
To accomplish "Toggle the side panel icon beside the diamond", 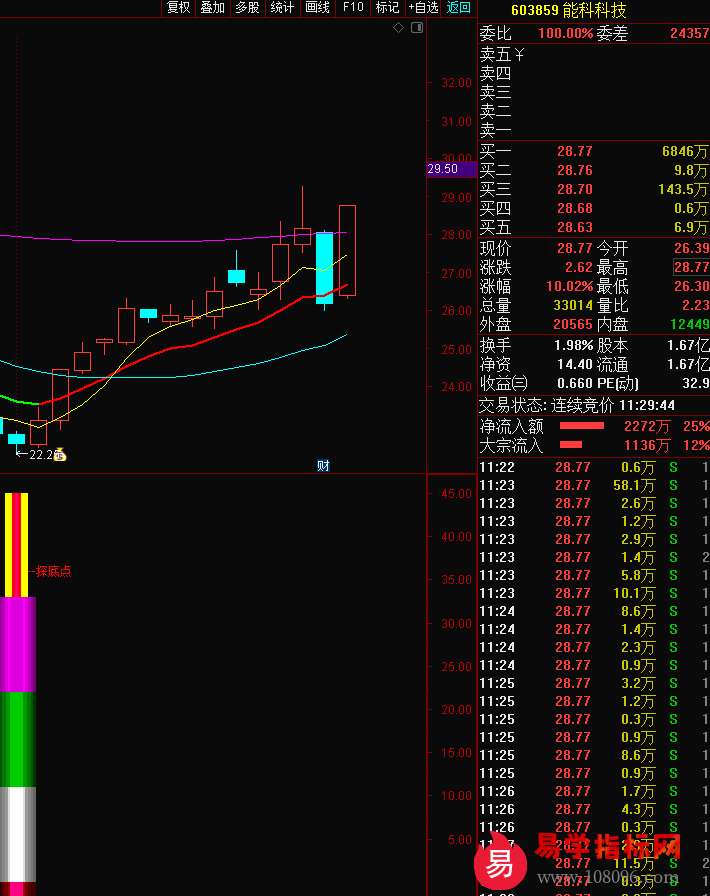I will click(x=417, y=28).
